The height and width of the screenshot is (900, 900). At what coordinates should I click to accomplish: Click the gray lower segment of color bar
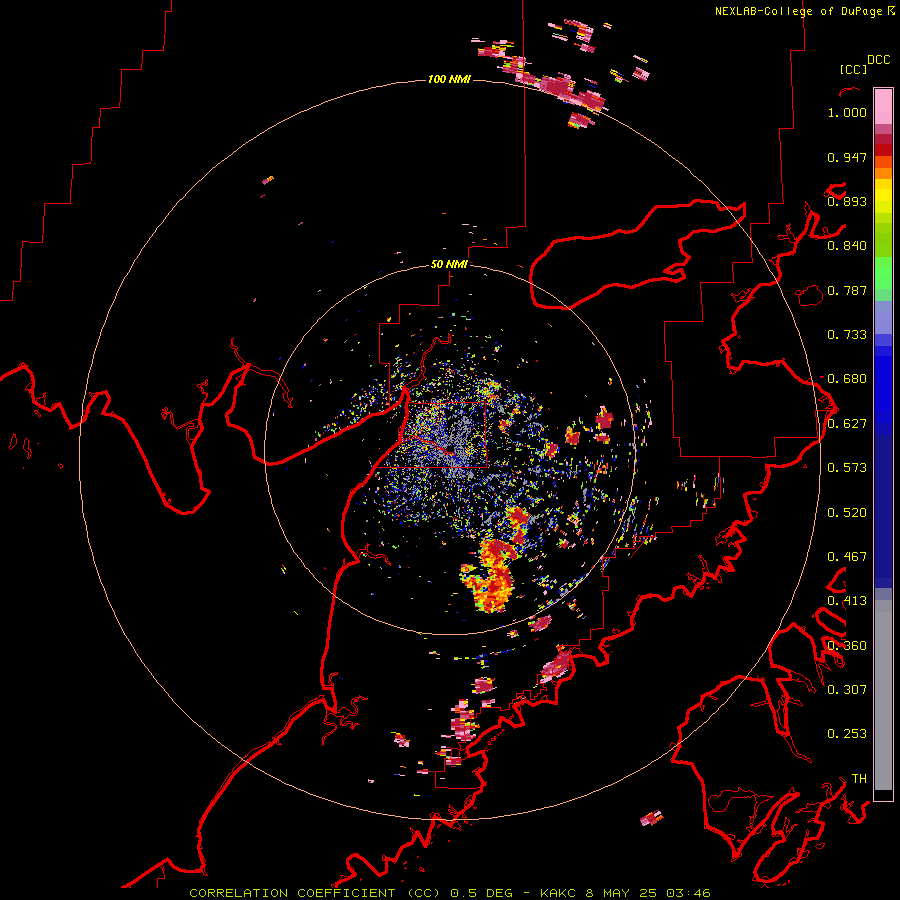pos(883,695)
